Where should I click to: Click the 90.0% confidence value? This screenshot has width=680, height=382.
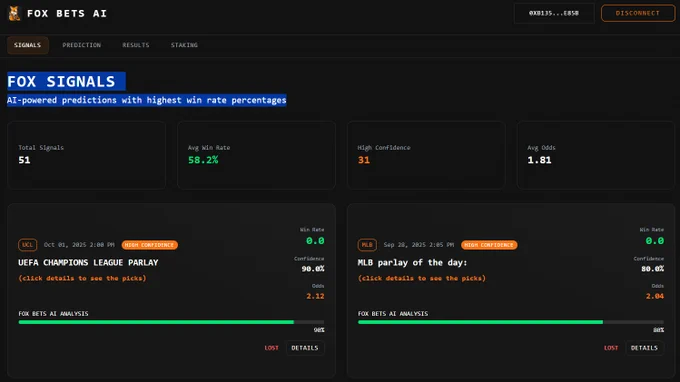(x=313, y=269)
